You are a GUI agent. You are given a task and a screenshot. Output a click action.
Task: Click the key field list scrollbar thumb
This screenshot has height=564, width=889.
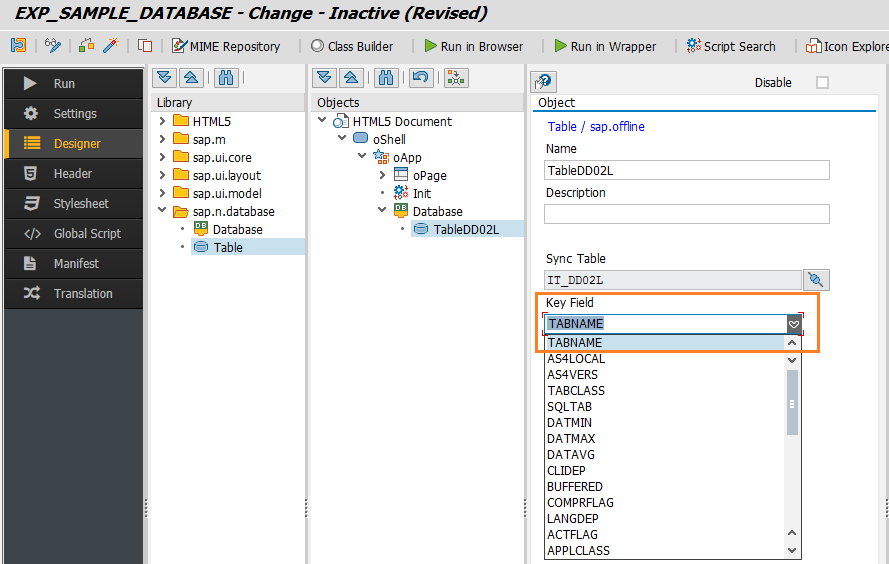click(792, 403)
